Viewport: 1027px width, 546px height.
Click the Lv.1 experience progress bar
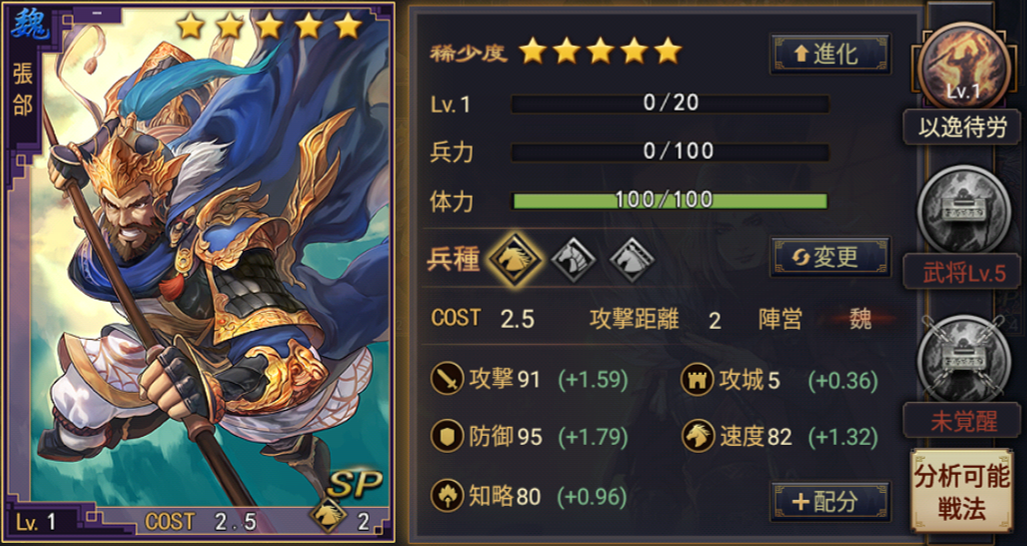point(669,103)
